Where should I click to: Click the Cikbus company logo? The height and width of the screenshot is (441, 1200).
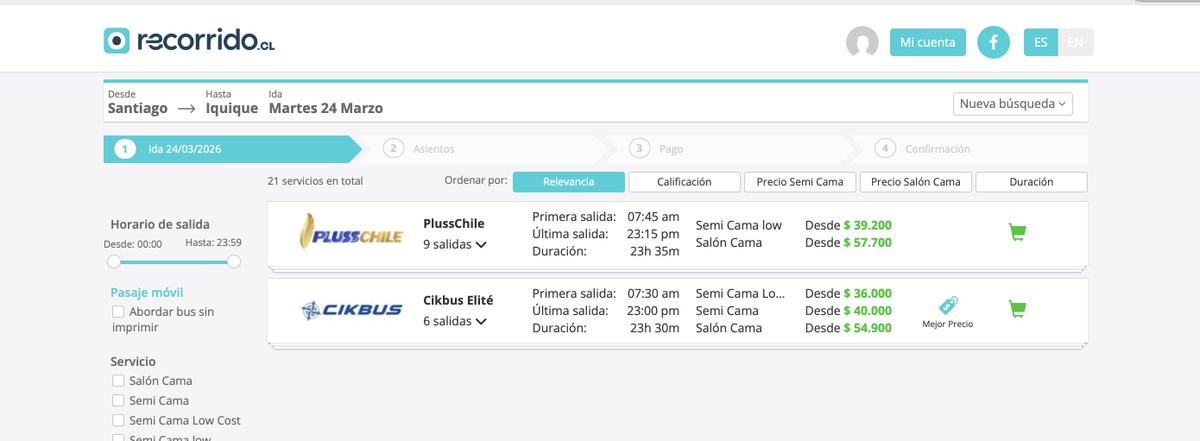tap(351, 310)
